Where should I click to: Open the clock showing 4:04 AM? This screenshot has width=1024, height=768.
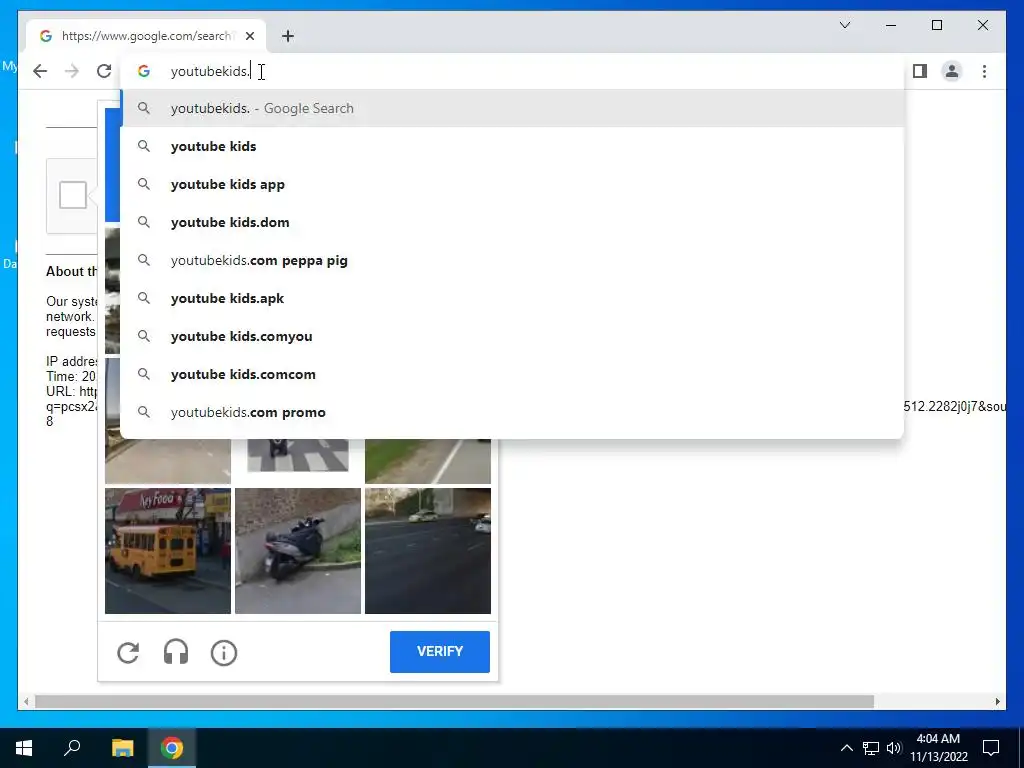pos(938,748)
